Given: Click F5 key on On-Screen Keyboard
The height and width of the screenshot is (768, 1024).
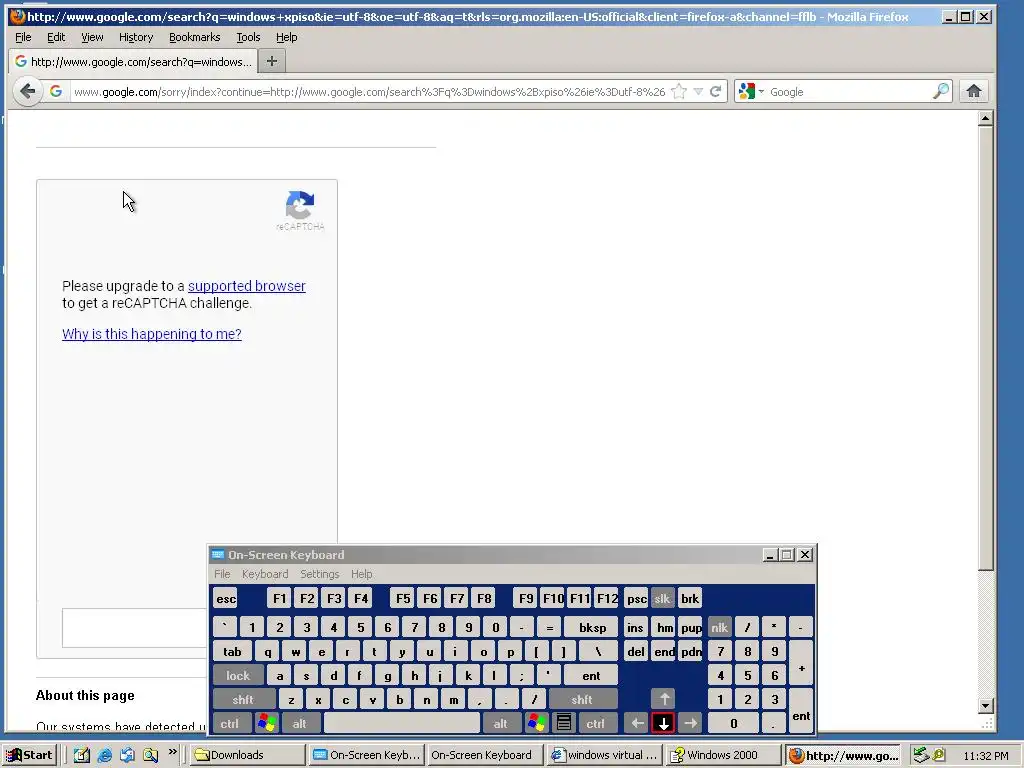Looking at the screenshot, I should tap(403, 598).
